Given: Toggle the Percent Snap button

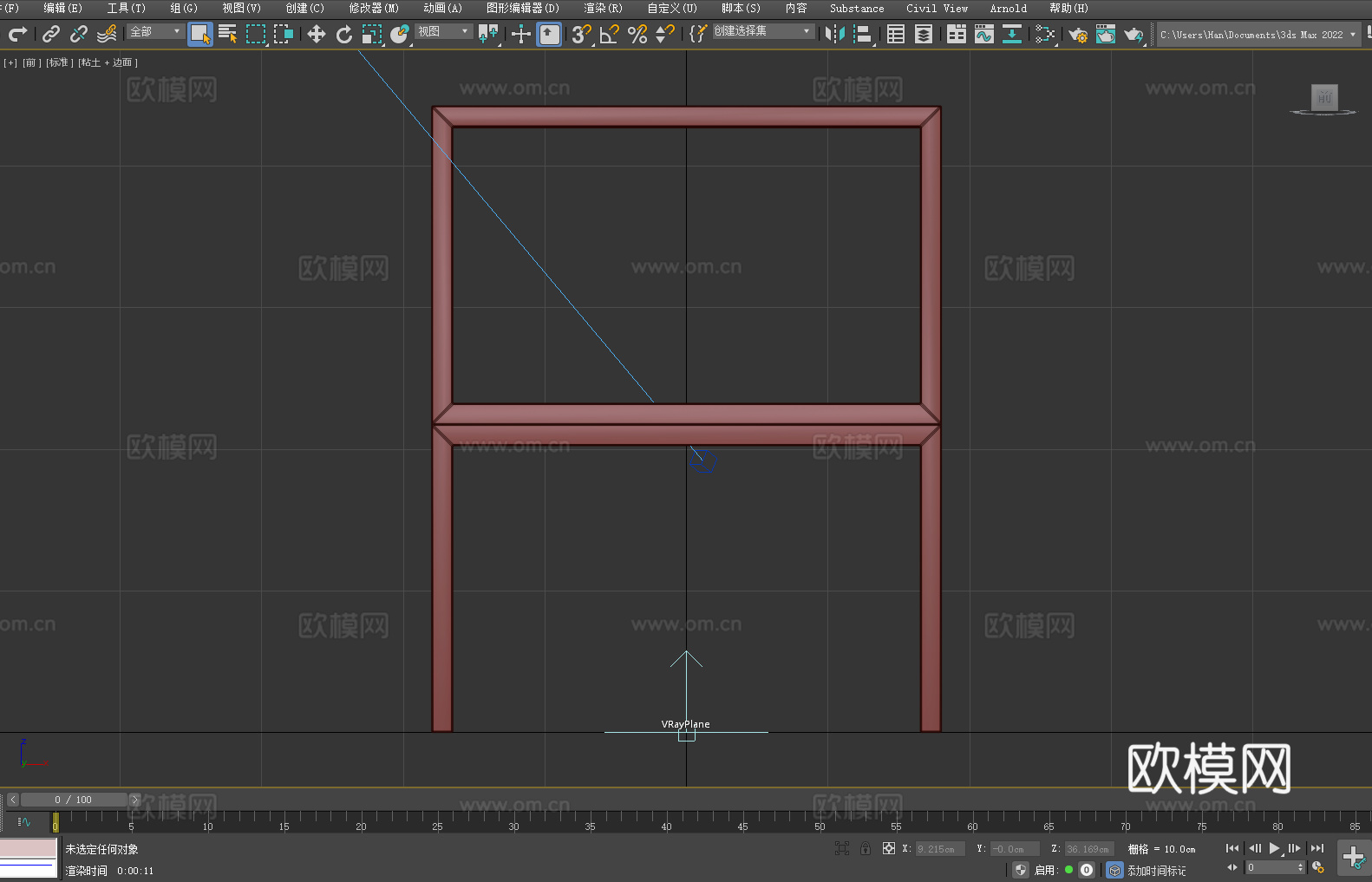Looking at the screenshot, I should tap(637, 34).
